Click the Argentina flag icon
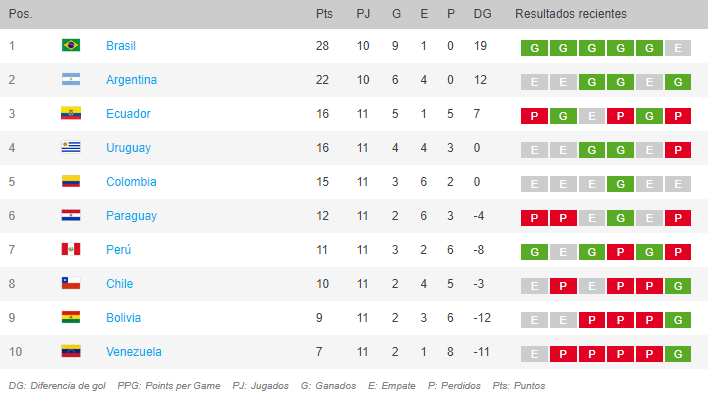The image size is (708, 404). (71, 79)
